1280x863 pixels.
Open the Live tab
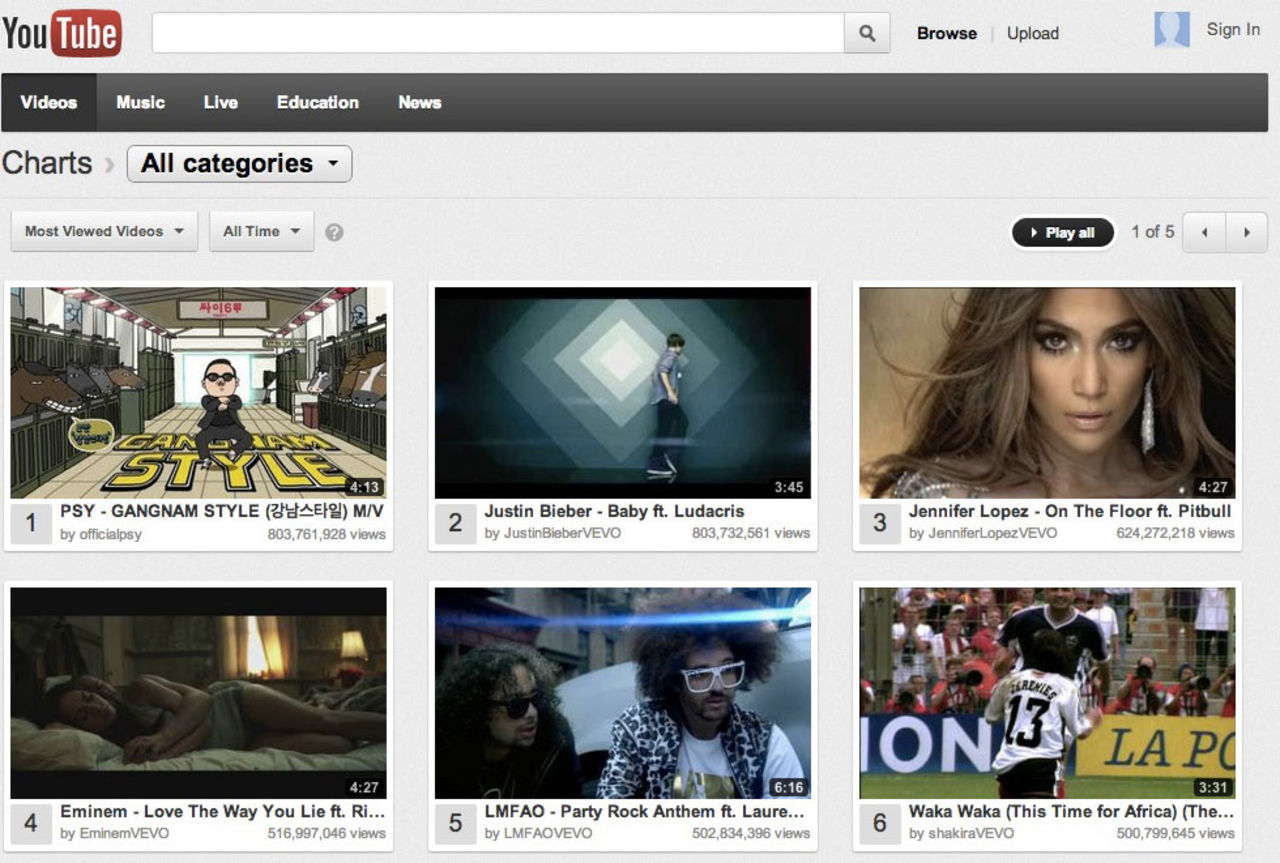tap(220, 102)
